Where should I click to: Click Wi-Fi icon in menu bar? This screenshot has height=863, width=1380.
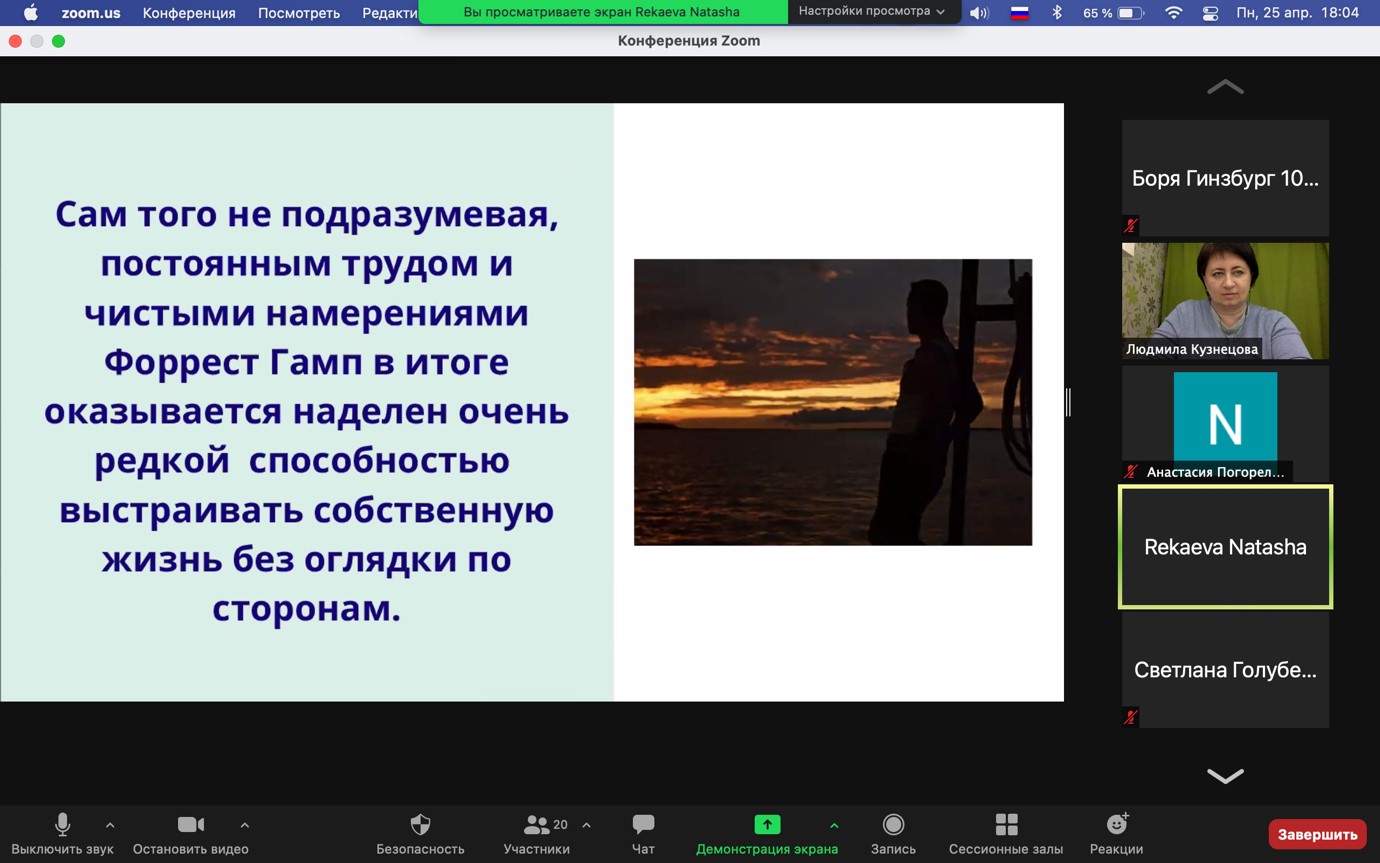pyautogui.click(x=1174, y=13)
